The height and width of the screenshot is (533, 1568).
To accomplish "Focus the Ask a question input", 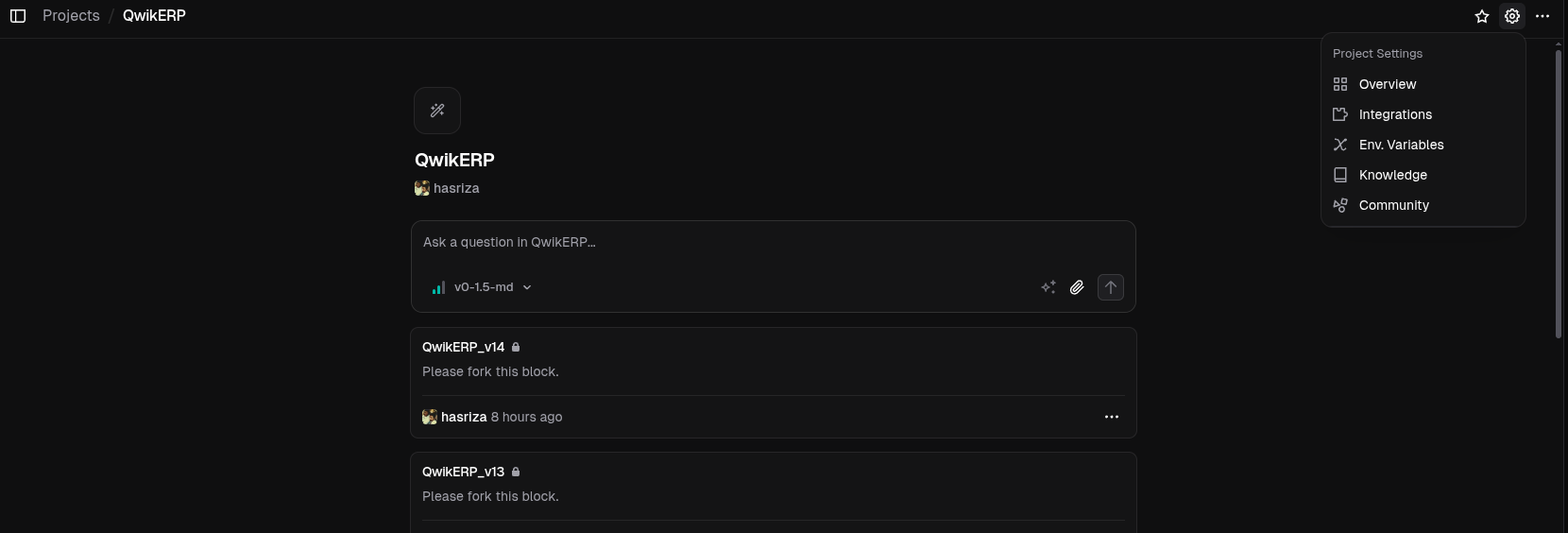I will 773,243.
